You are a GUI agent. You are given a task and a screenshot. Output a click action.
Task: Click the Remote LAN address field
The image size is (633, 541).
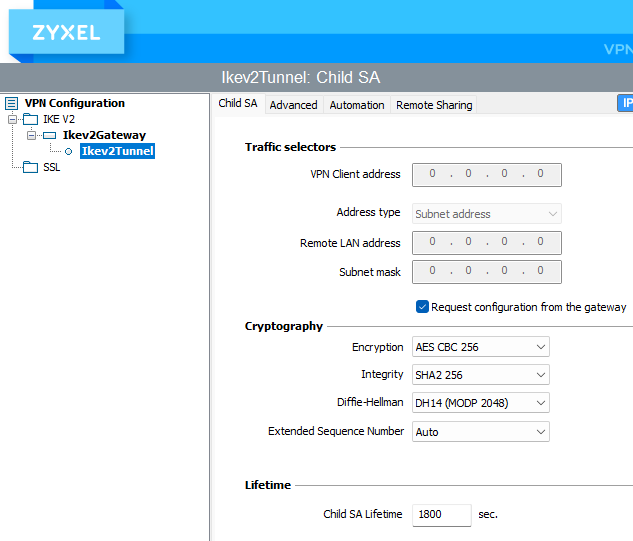[x=487, y=243]
